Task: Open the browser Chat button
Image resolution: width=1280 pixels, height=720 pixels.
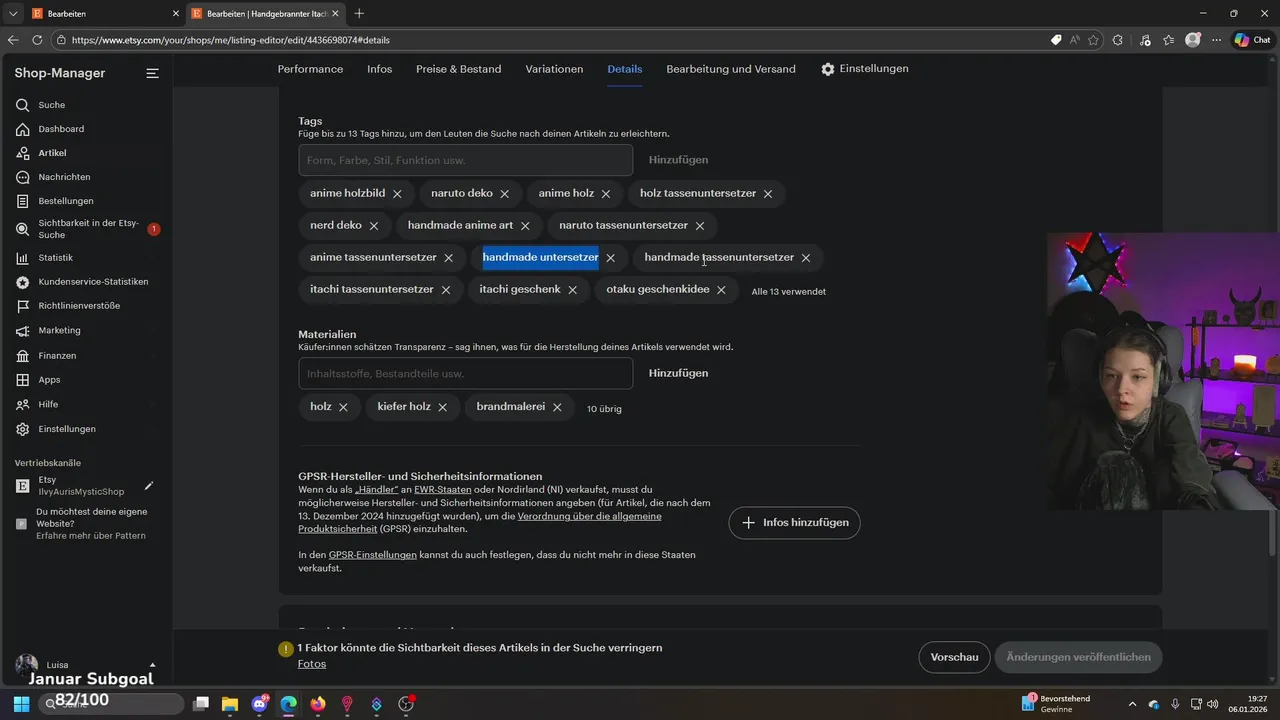Action: click(x=1253, y=40)
